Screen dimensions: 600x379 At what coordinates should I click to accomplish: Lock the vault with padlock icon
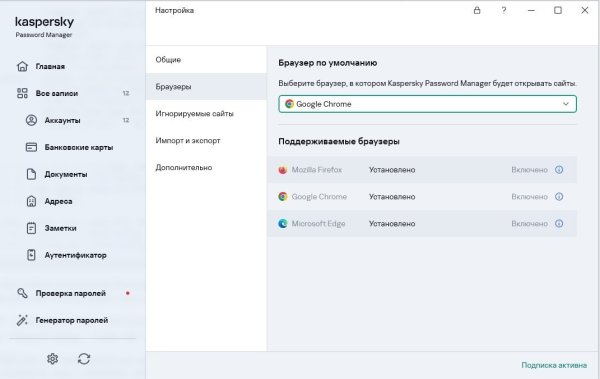pos(477,10)
